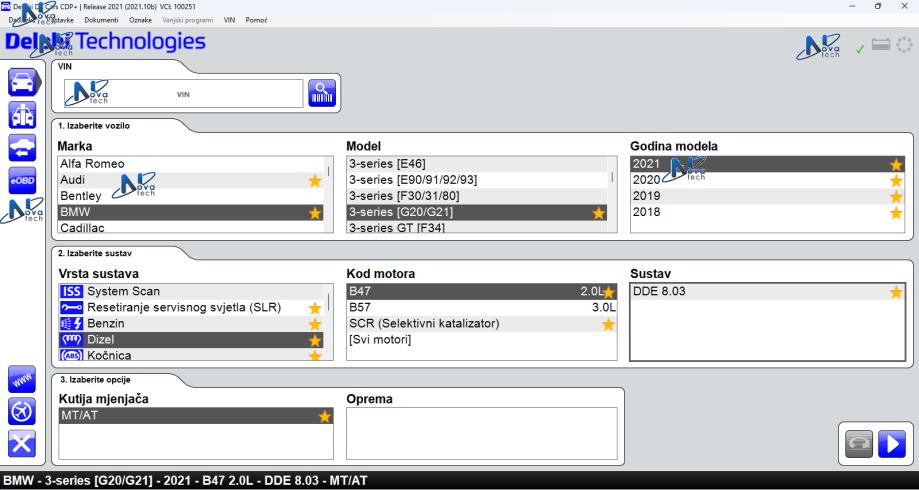The image size is (919, 490).
Task: Open the VIN menu
Action: [229, 20]
